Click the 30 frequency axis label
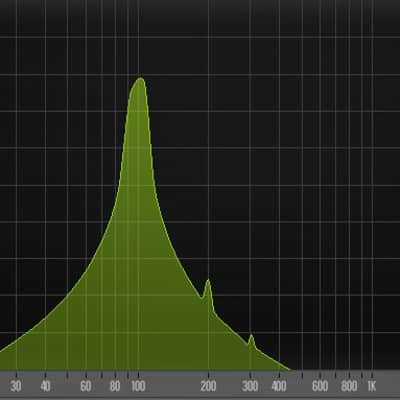This screenshot has width=400, height=400. (16, 386)
